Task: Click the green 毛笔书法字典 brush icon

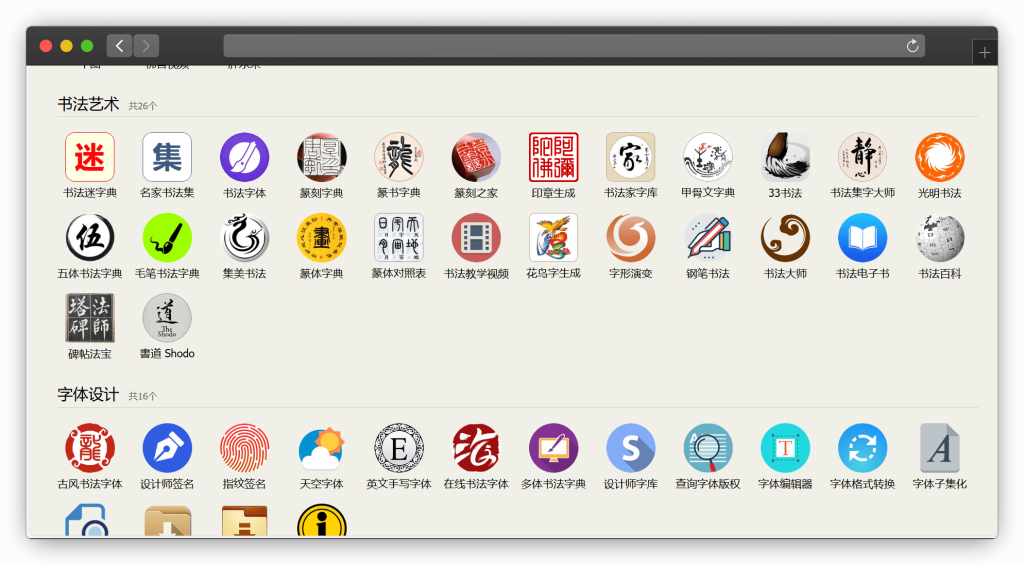Action: 167,238
